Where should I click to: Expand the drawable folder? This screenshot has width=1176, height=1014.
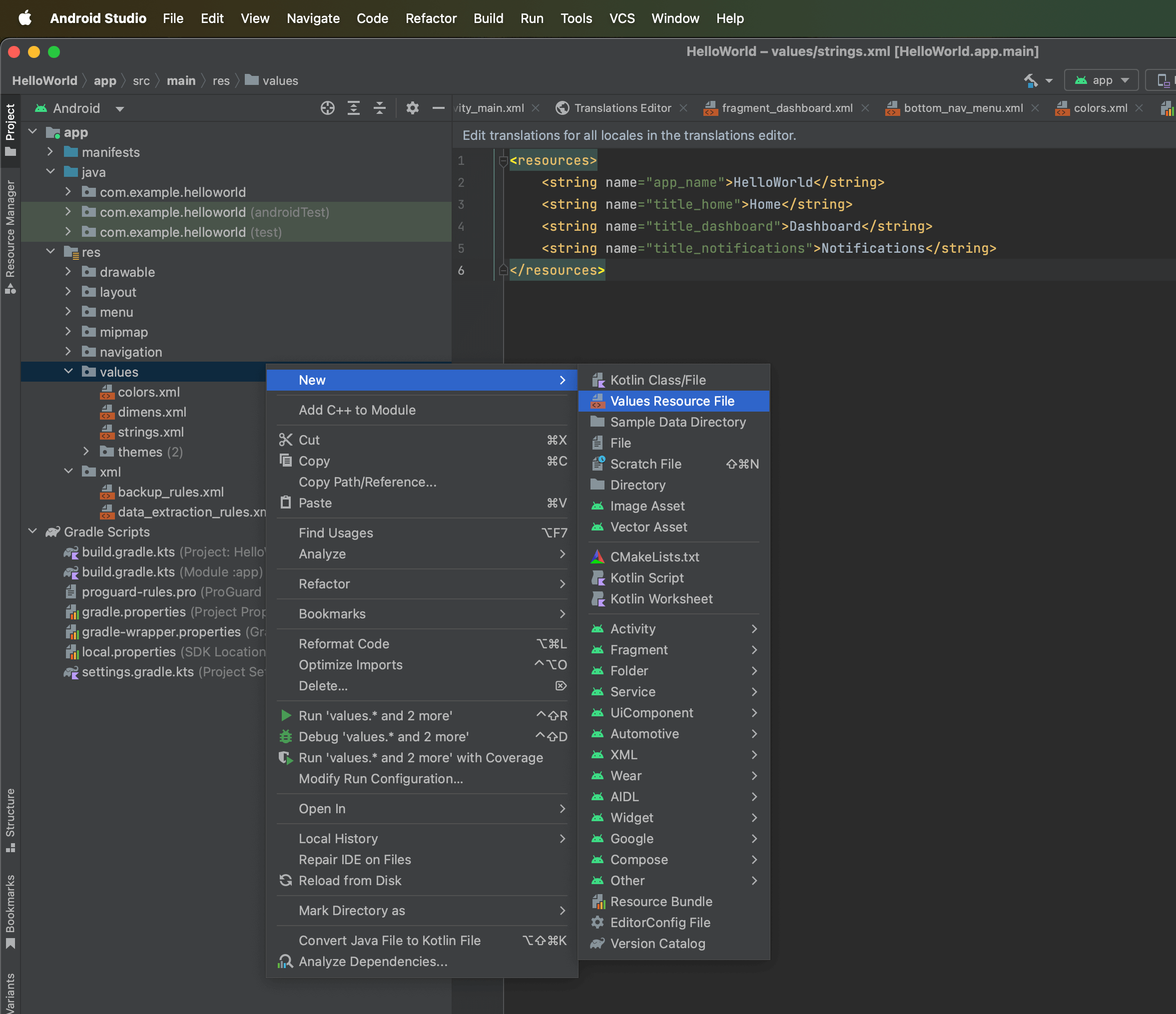pyautogui.click(x=68, y=272)
